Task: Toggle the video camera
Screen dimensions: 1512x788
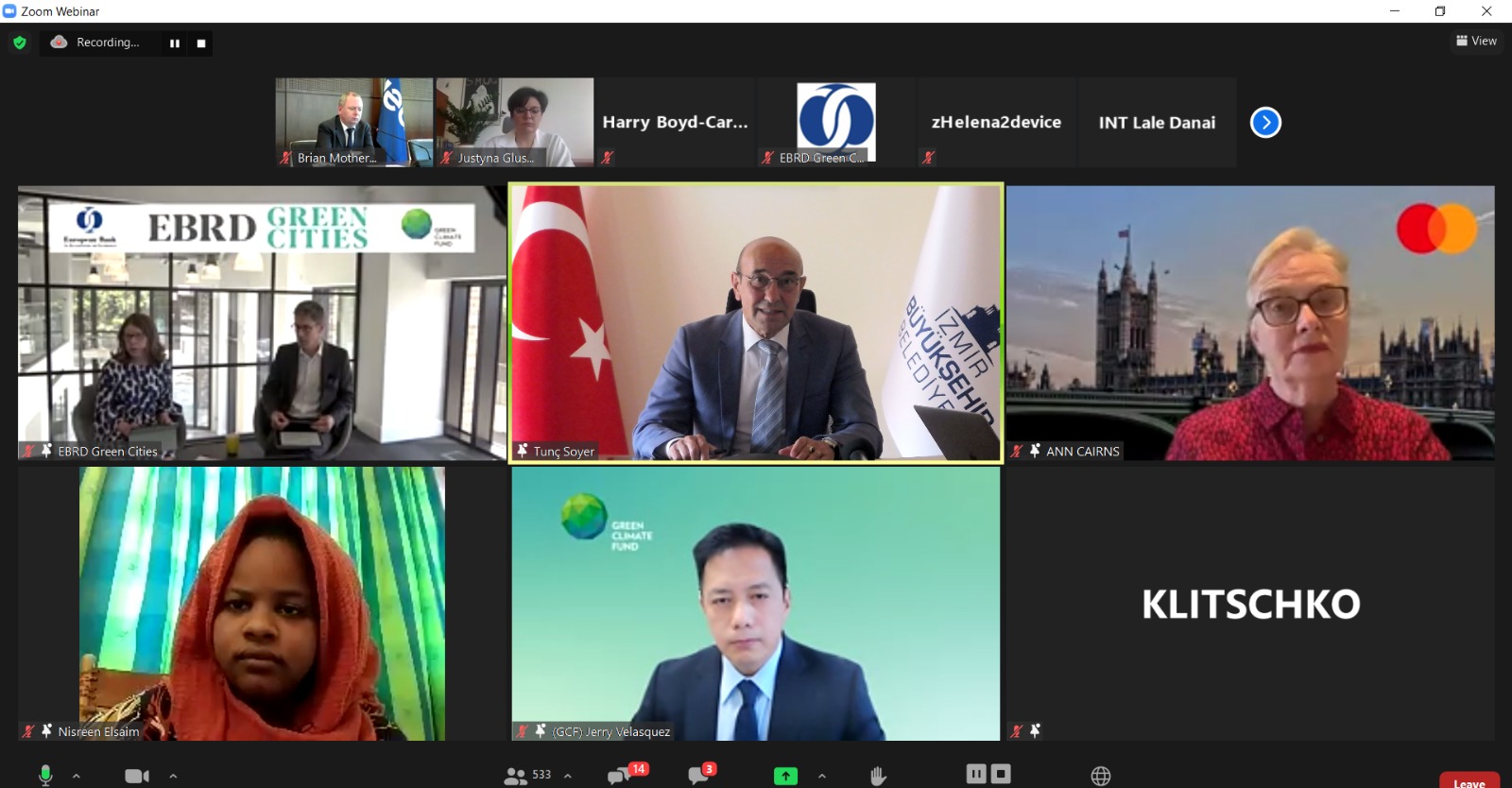Action: [137, 776]
